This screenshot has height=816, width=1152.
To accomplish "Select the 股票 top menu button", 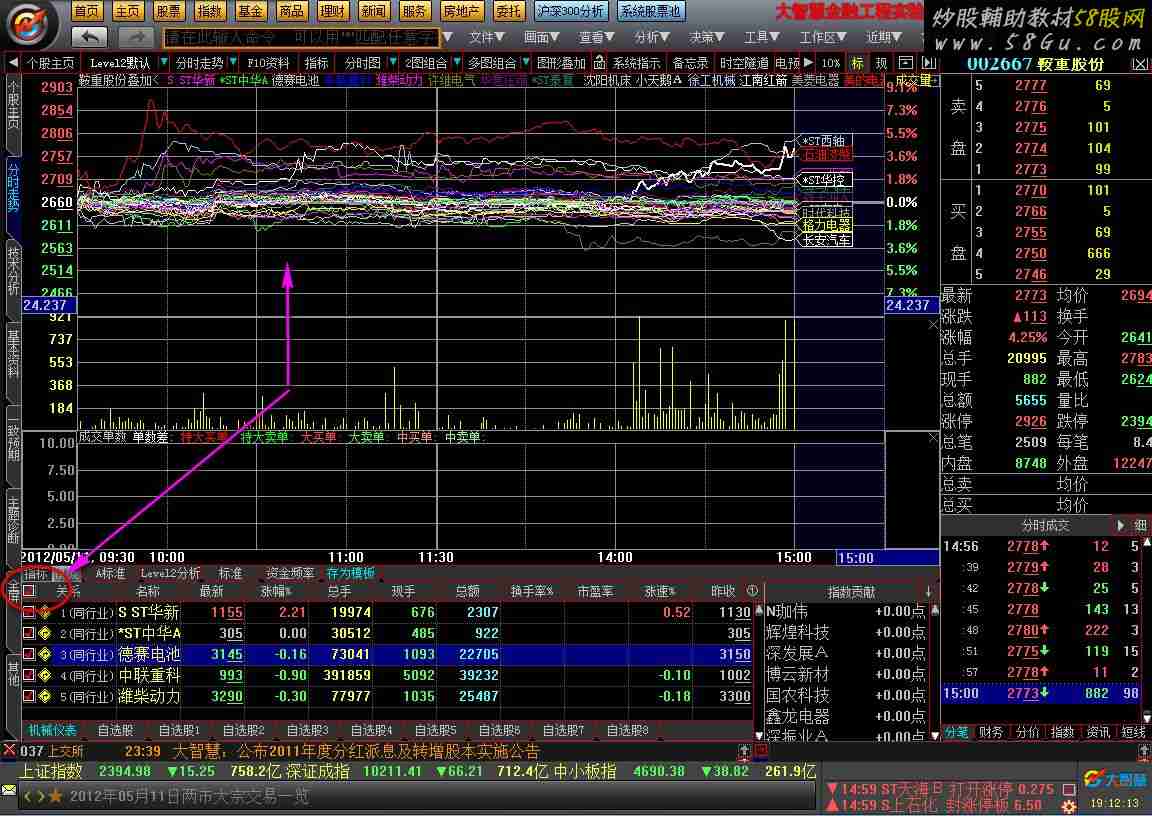I will tap(168, 11).
